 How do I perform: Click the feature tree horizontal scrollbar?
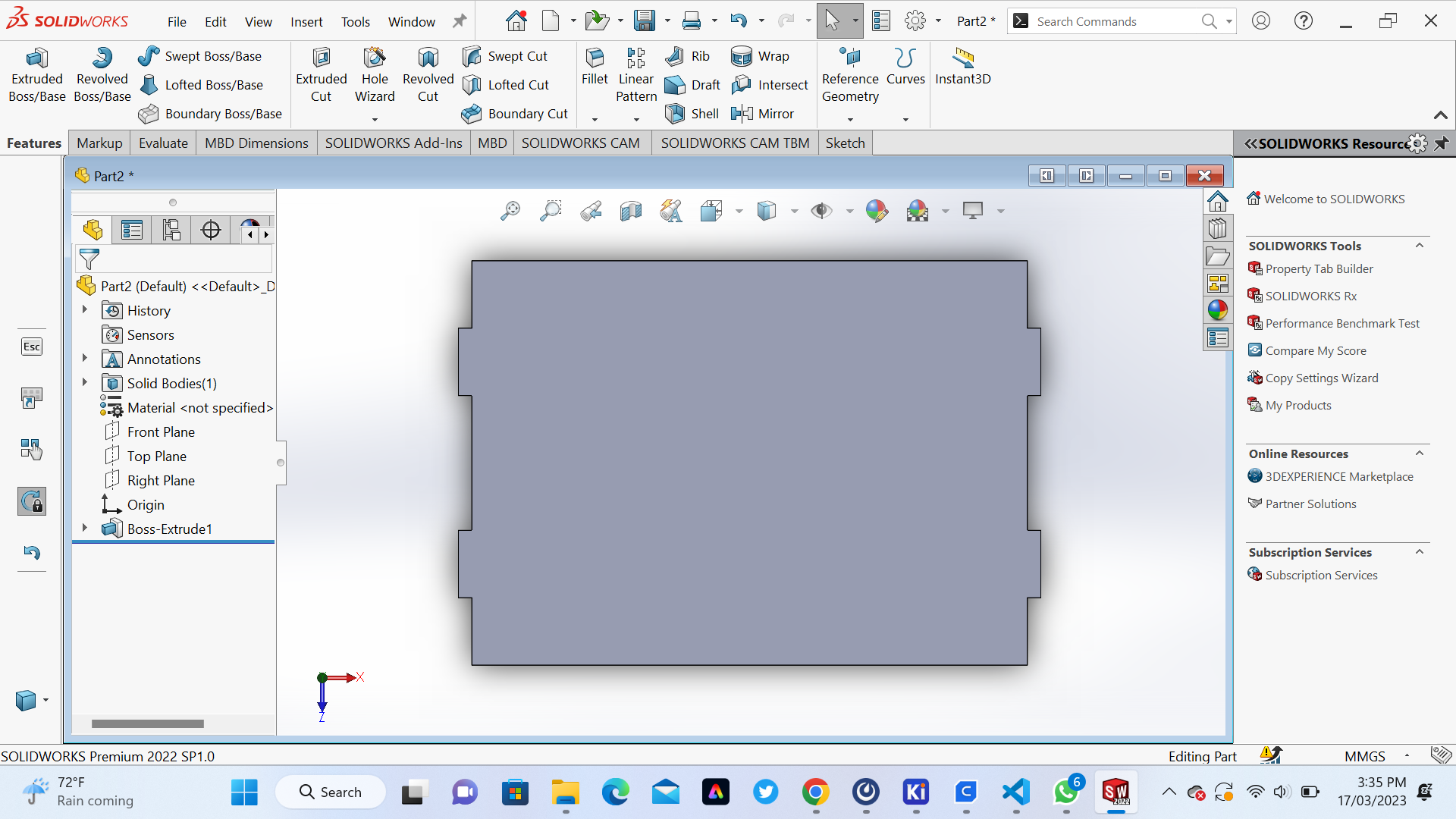[x=148, y=723]
